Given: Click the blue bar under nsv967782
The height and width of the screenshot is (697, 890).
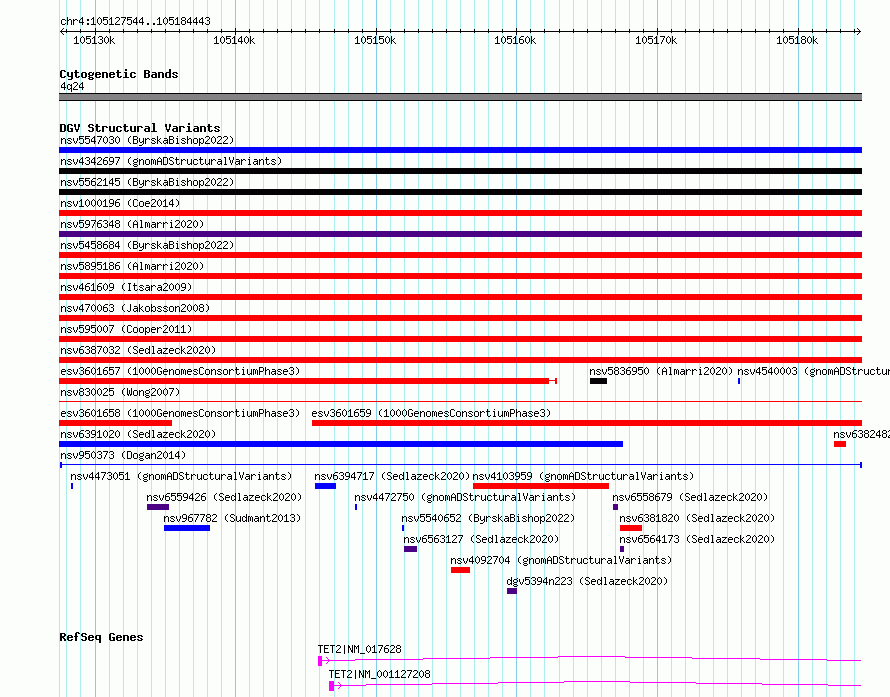Looking at the screenshot, I should tap(187, 528).
